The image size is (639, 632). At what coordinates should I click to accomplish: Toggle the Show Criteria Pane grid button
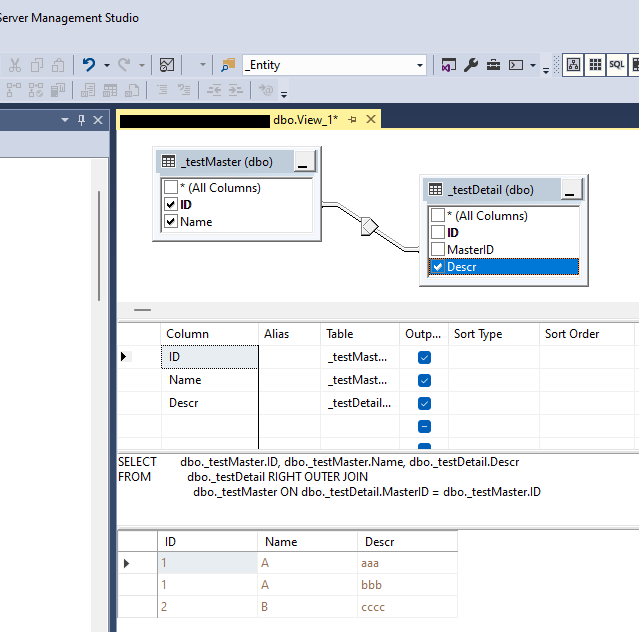(595, 65)
